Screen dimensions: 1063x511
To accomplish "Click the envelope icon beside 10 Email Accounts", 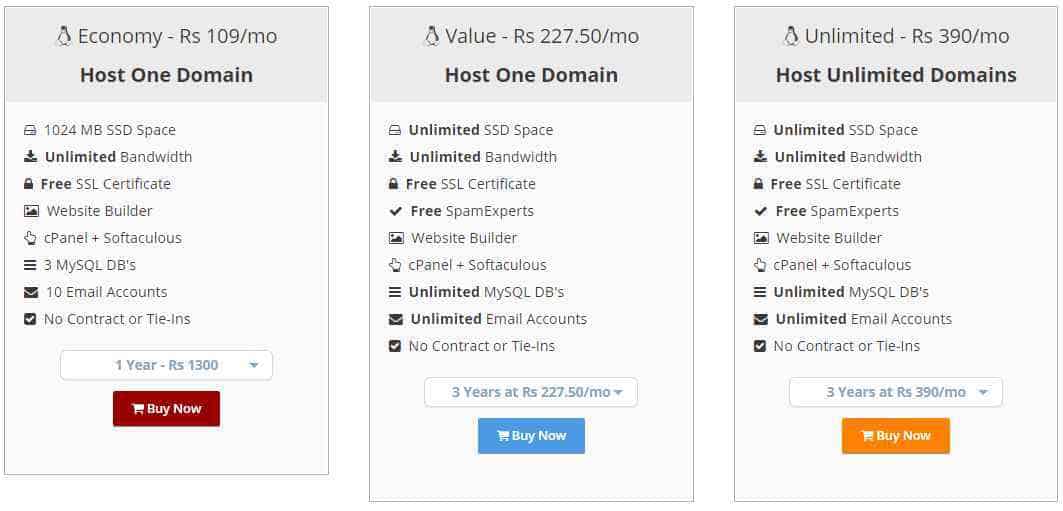I will (x=31, y=293).
